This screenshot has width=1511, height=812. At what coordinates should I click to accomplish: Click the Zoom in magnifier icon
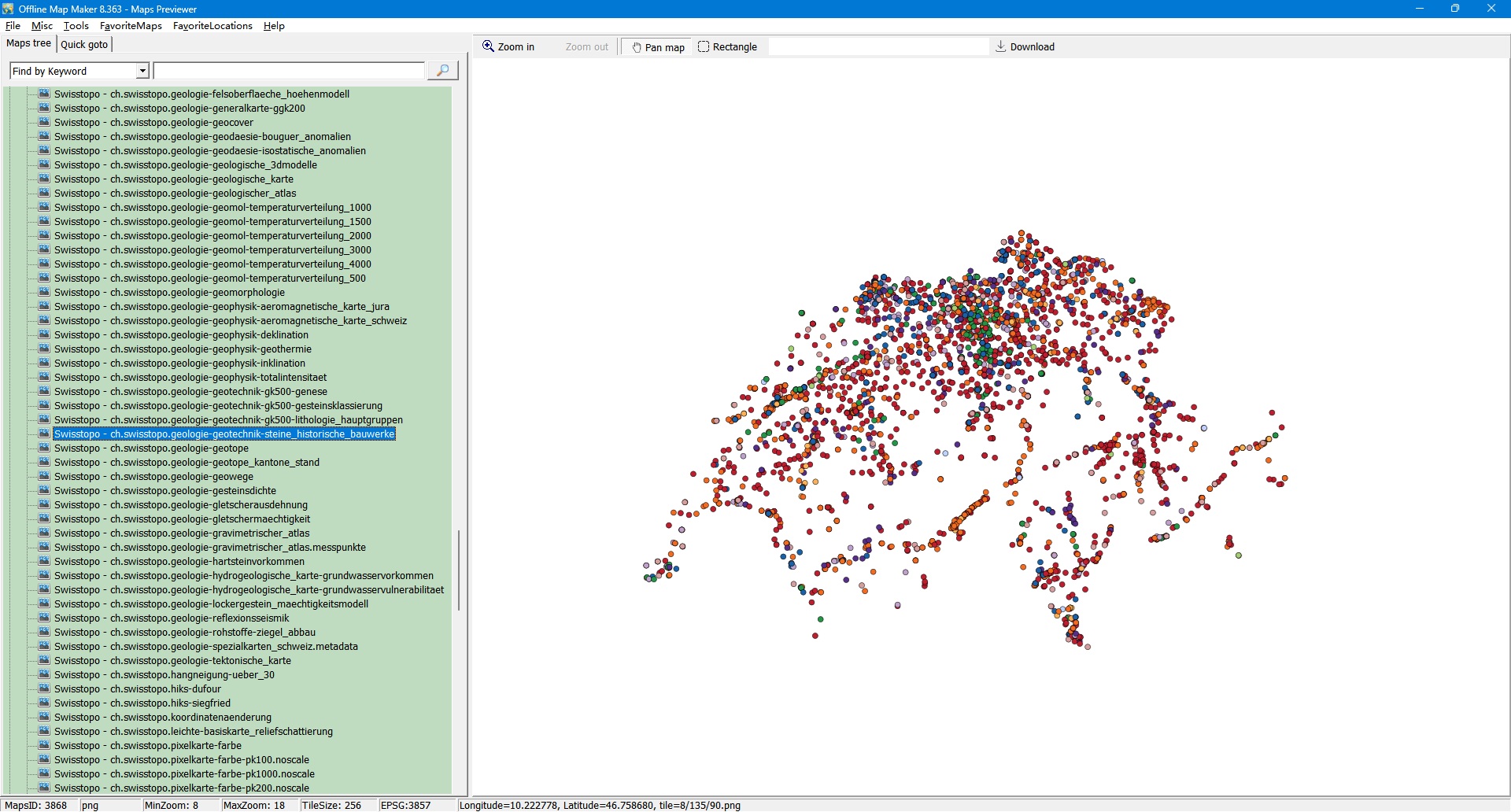coord(488,46)
